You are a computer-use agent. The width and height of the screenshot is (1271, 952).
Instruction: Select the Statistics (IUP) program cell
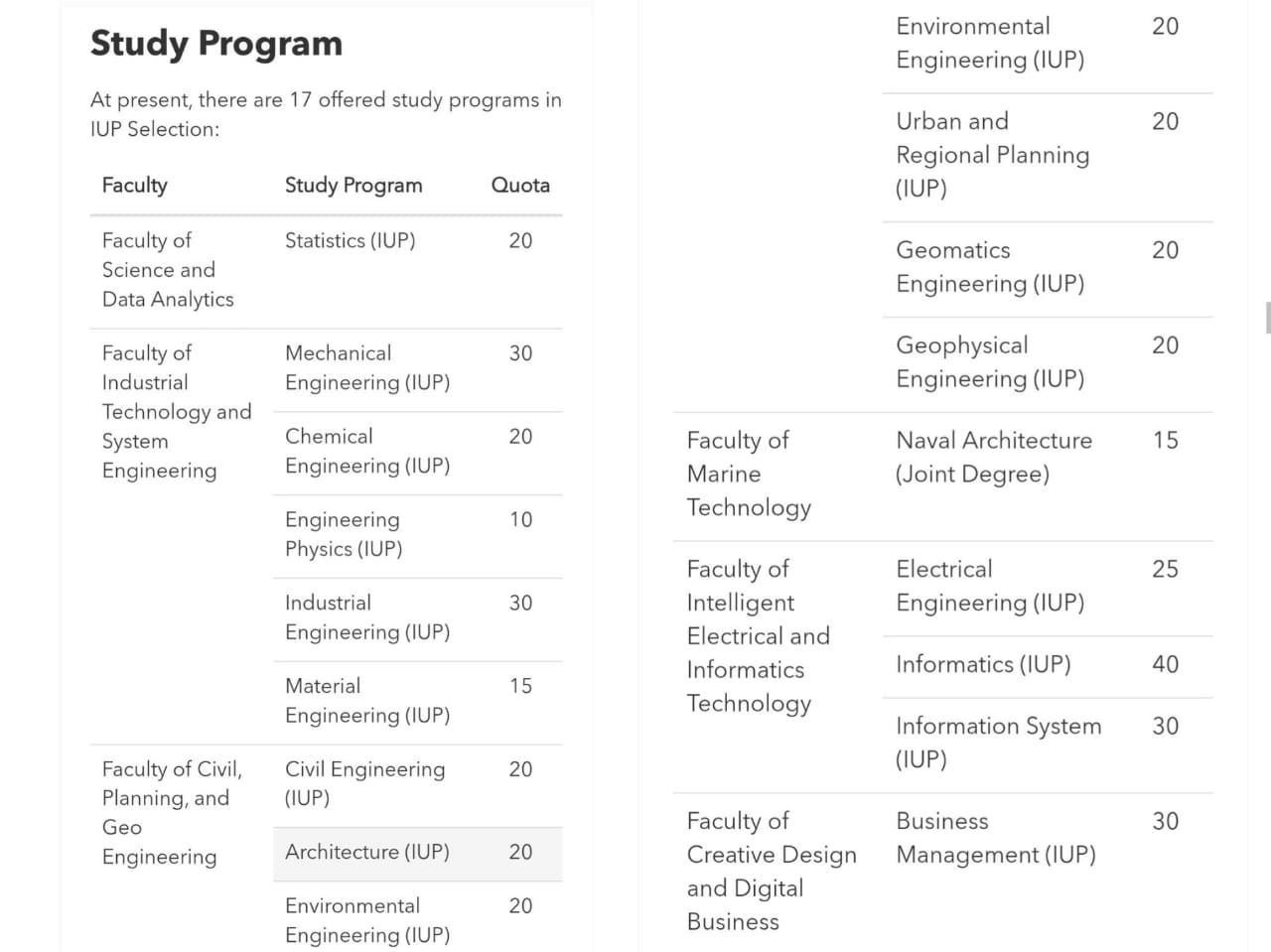350,241
